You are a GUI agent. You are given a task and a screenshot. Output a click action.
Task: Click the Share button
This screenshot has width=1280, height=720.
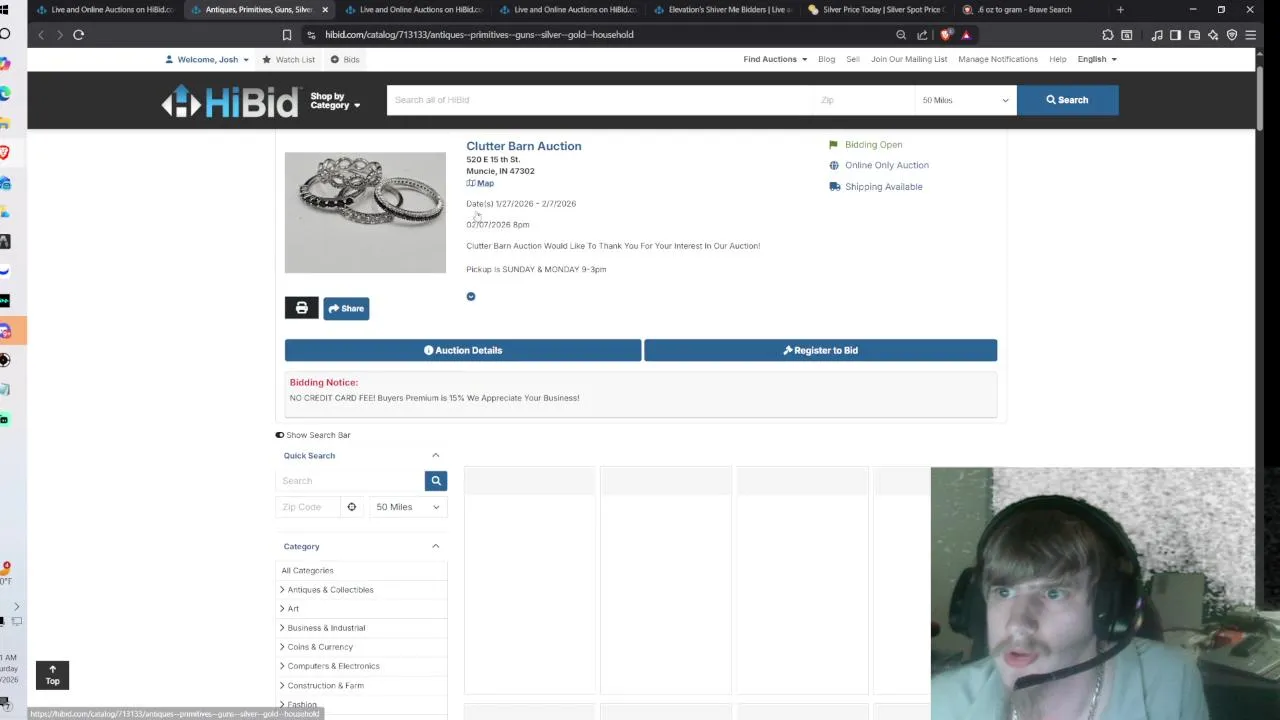coord(346,308)
